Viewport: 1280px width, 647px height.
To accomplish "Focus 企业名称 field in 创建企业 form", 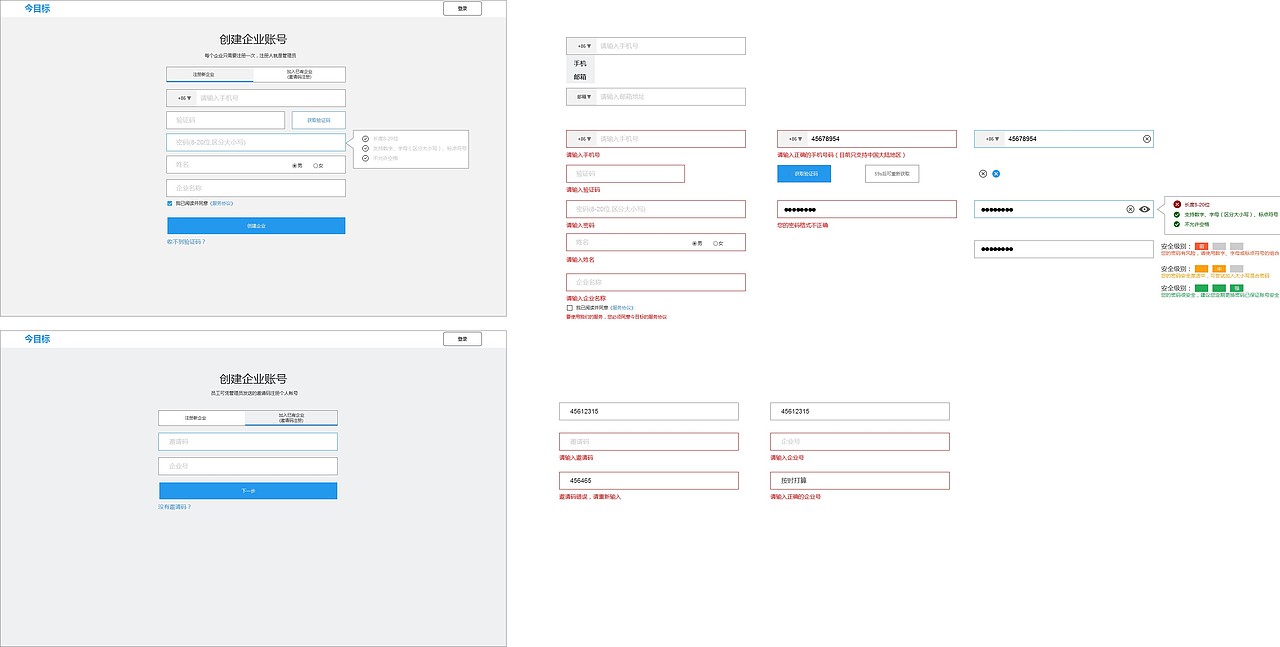I will [256, 188].
